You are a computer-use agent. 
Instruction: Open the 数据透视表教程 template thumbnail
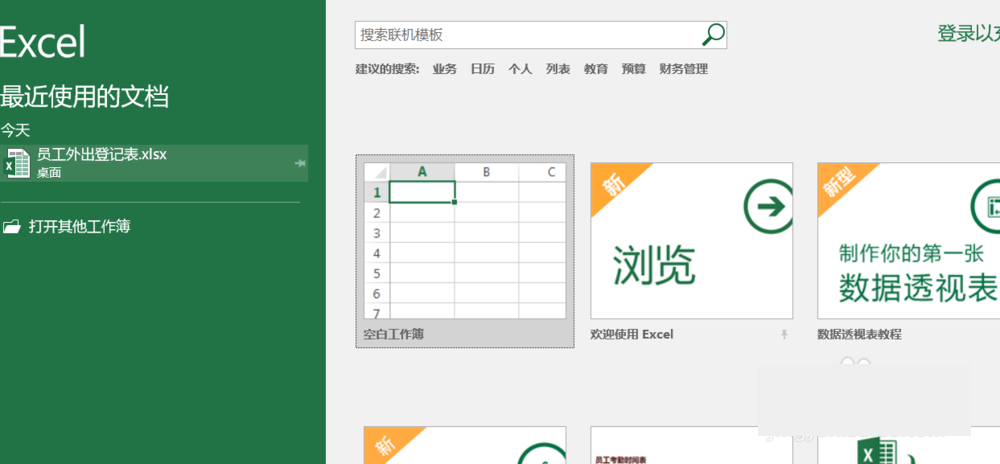(x=909, y=240)
